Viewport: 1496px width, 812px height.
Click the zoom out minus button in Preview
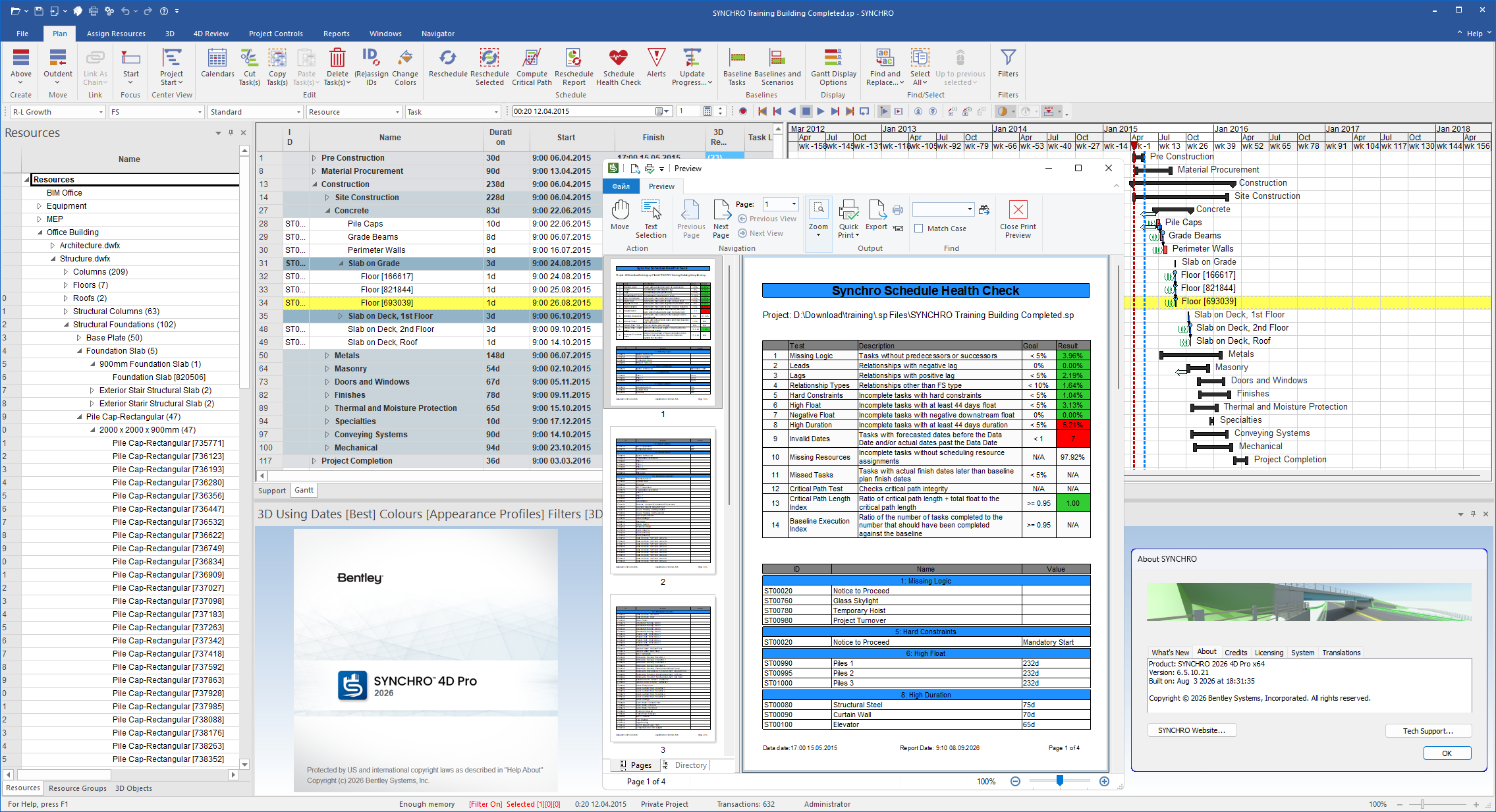[1015, 781]
